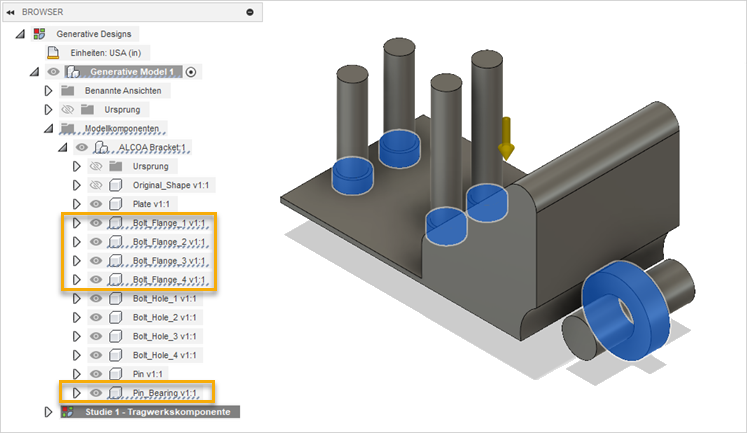This screenshot has height=433, width=747.
Task: Click the Pin v1:1 body icon
Action: point(115,374)
